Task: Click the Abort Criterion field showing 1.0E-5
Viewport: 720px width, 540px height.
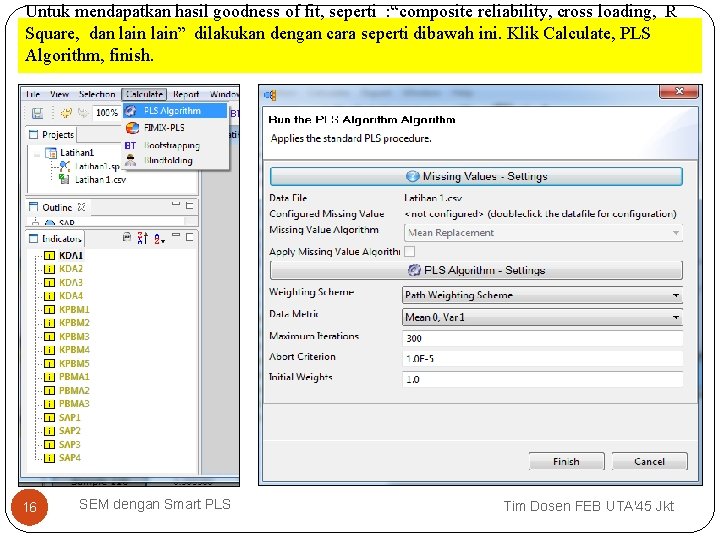Action: (543, 359)
